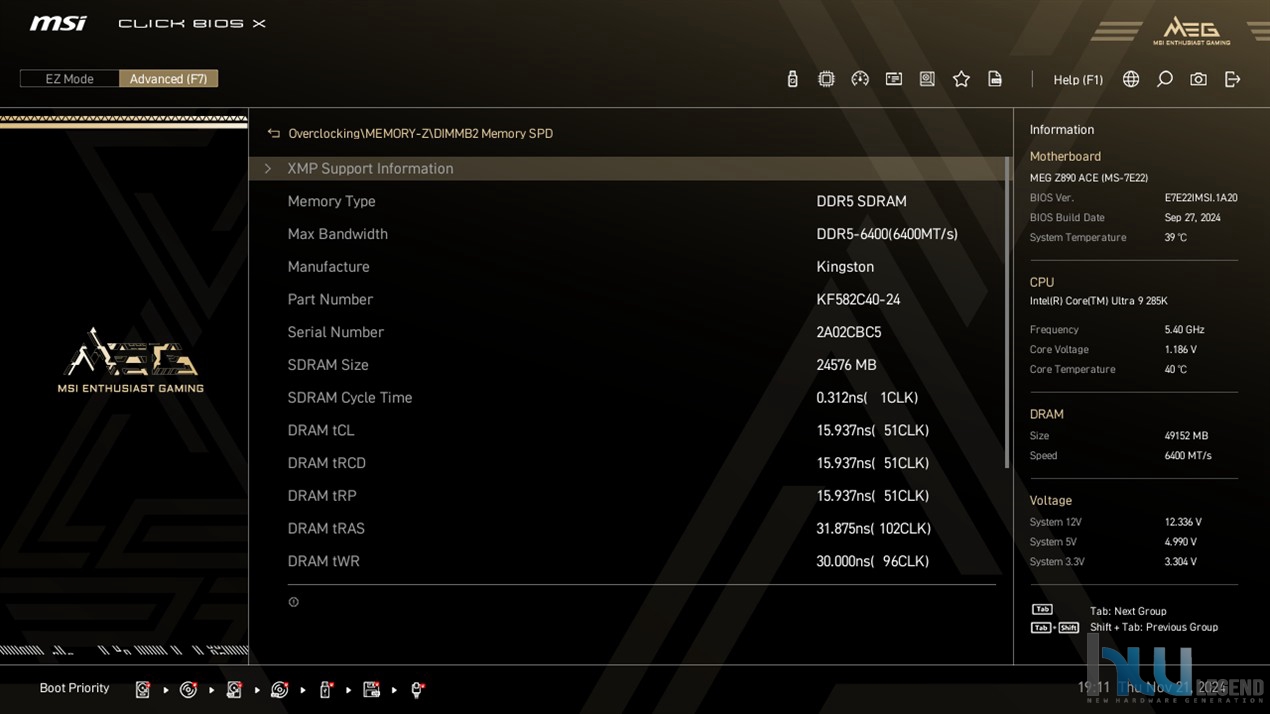Click tRAS value 31.875ns( 102CLK)
The height and width of the screenshot is (714, 1270).
tap(873, 528)
